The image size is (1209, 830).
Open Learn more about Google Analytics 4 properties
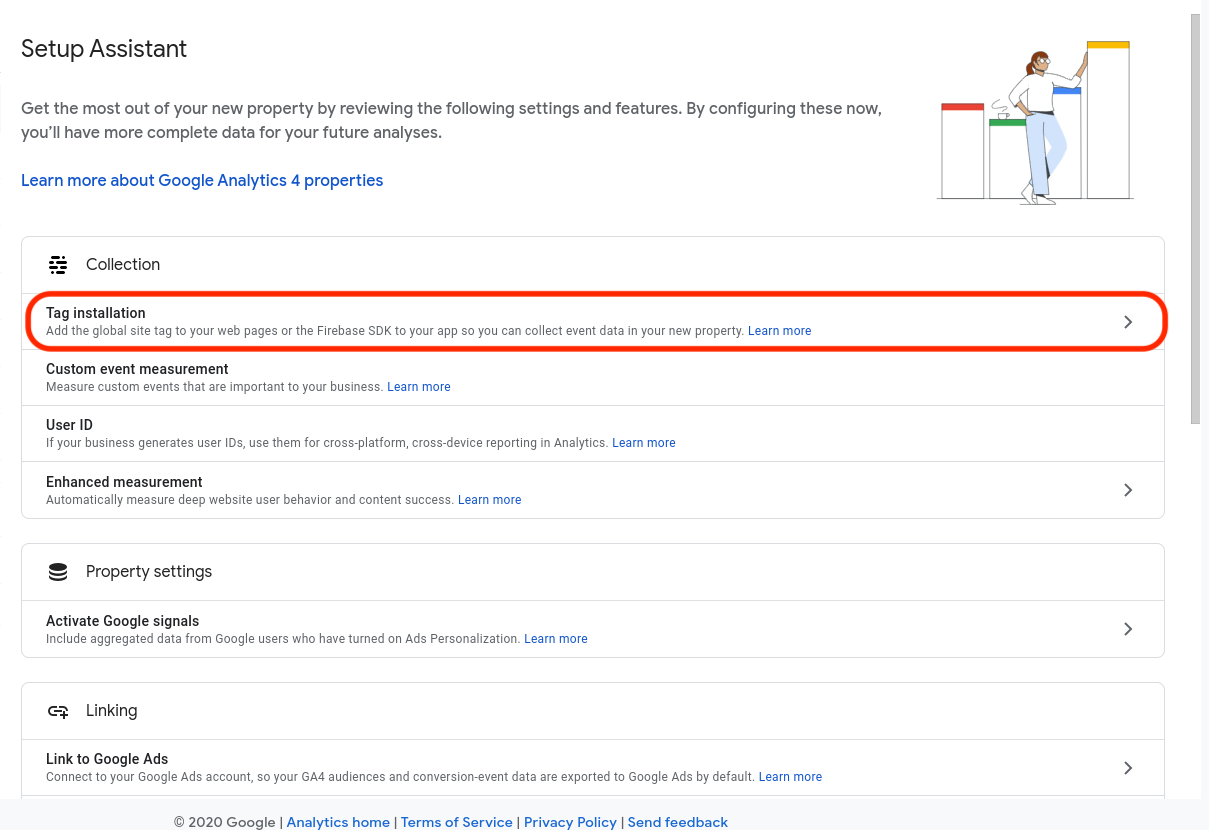click(202, 180)
